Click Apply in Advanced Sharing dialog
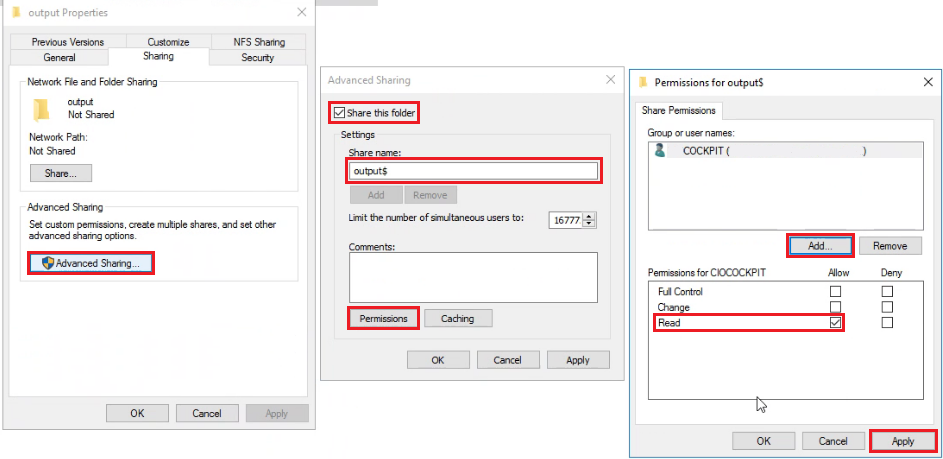The image size is (943, 459). point(578,360)
